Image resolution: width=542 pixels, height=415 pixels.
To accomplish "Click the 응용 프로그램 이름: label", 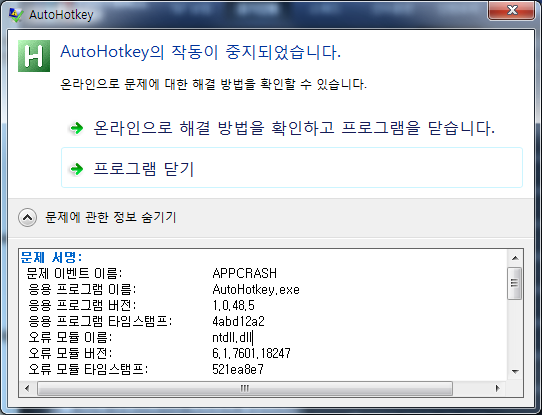I will (82, 289).
